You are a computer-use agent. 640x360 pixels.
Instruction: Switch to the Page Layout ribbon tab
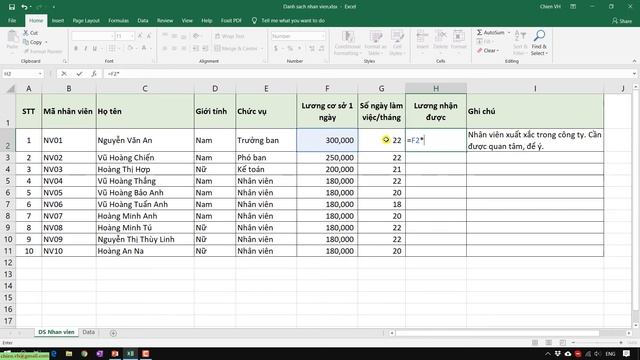pyautogui.click(x=86, y=20)
